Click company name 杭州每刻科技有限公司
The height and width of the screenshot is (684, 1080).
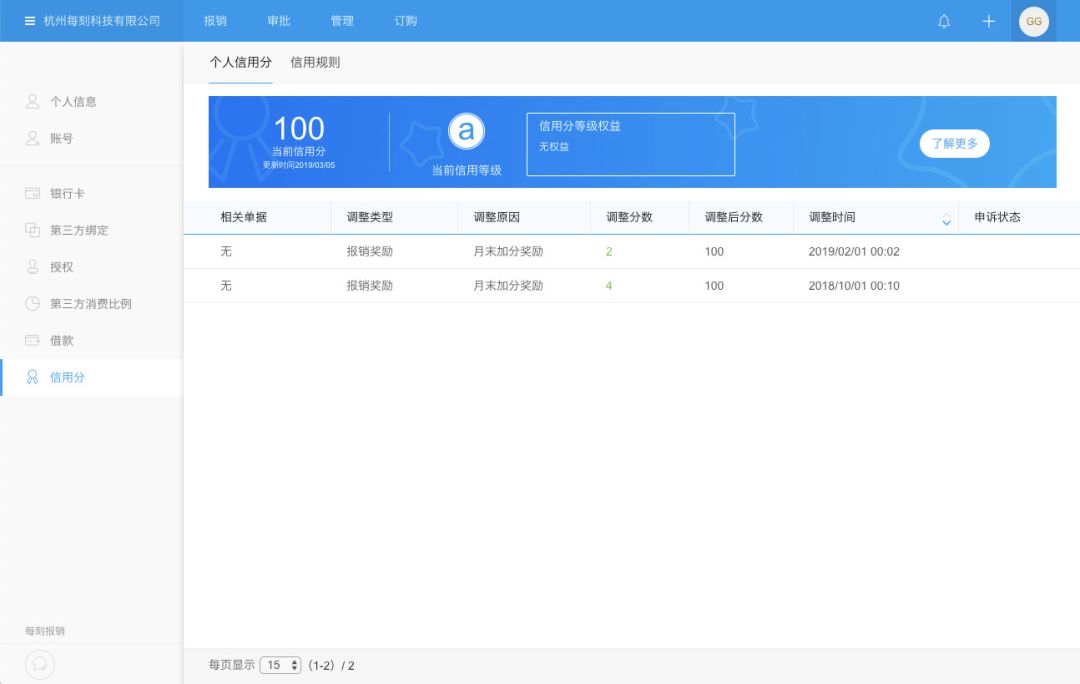tap(102, 21)
